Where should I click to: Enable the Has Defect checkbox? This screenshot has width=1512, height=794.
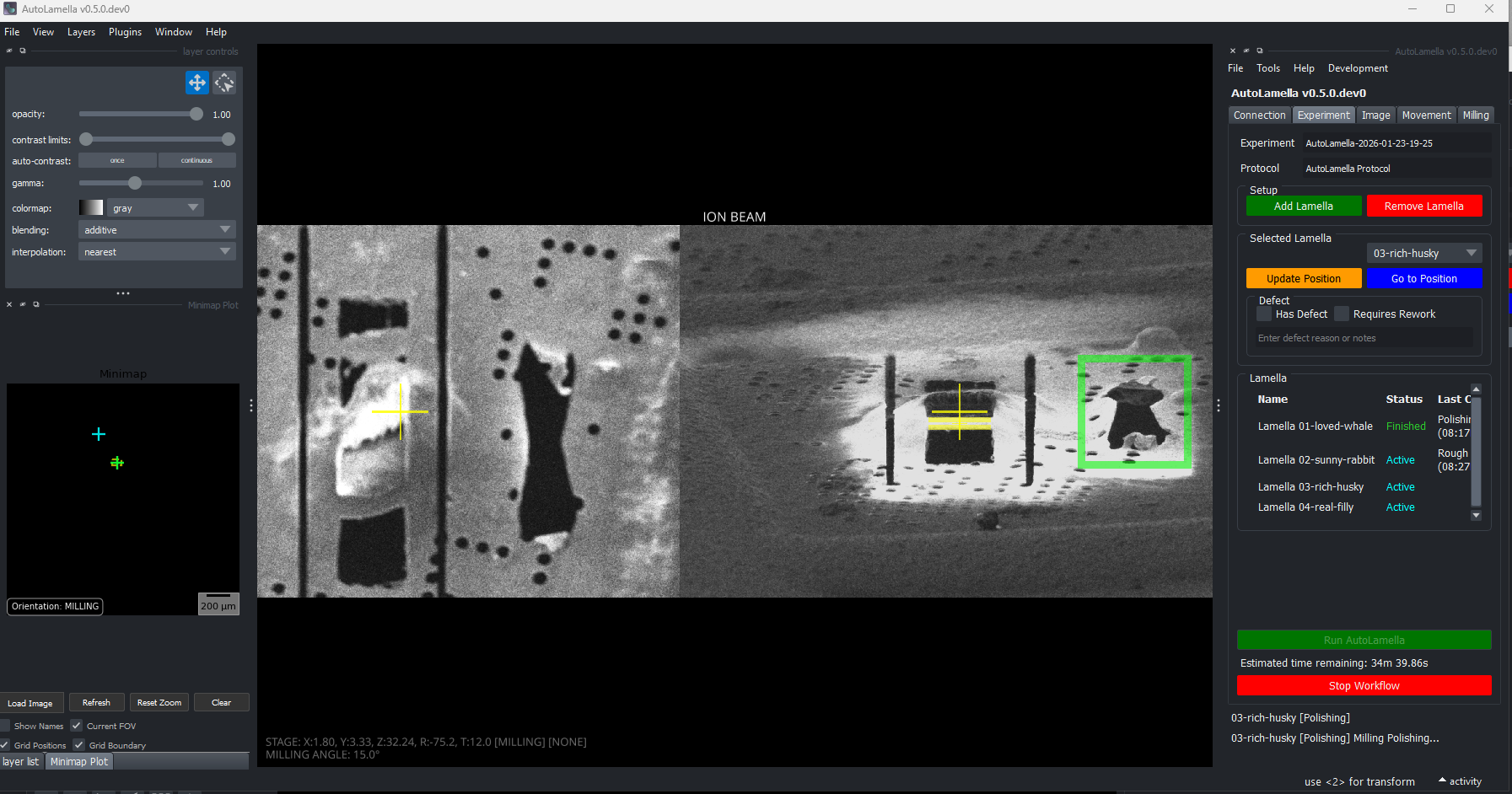coord(1264,314)
